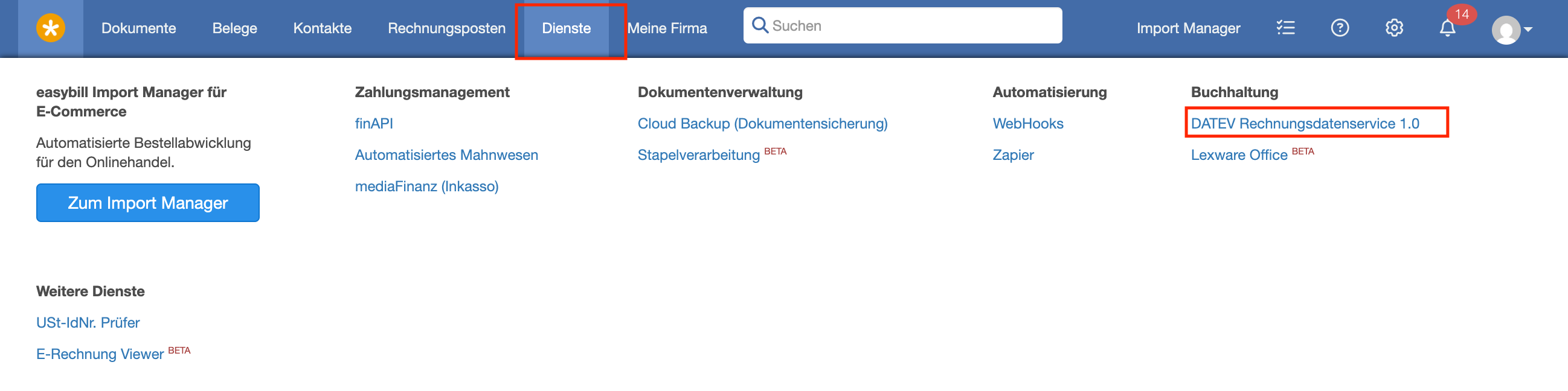The height and width of the screenshot is (391, 1568).
Task: Click the Zum Import Manager button
Action: (x=148, y=203)
